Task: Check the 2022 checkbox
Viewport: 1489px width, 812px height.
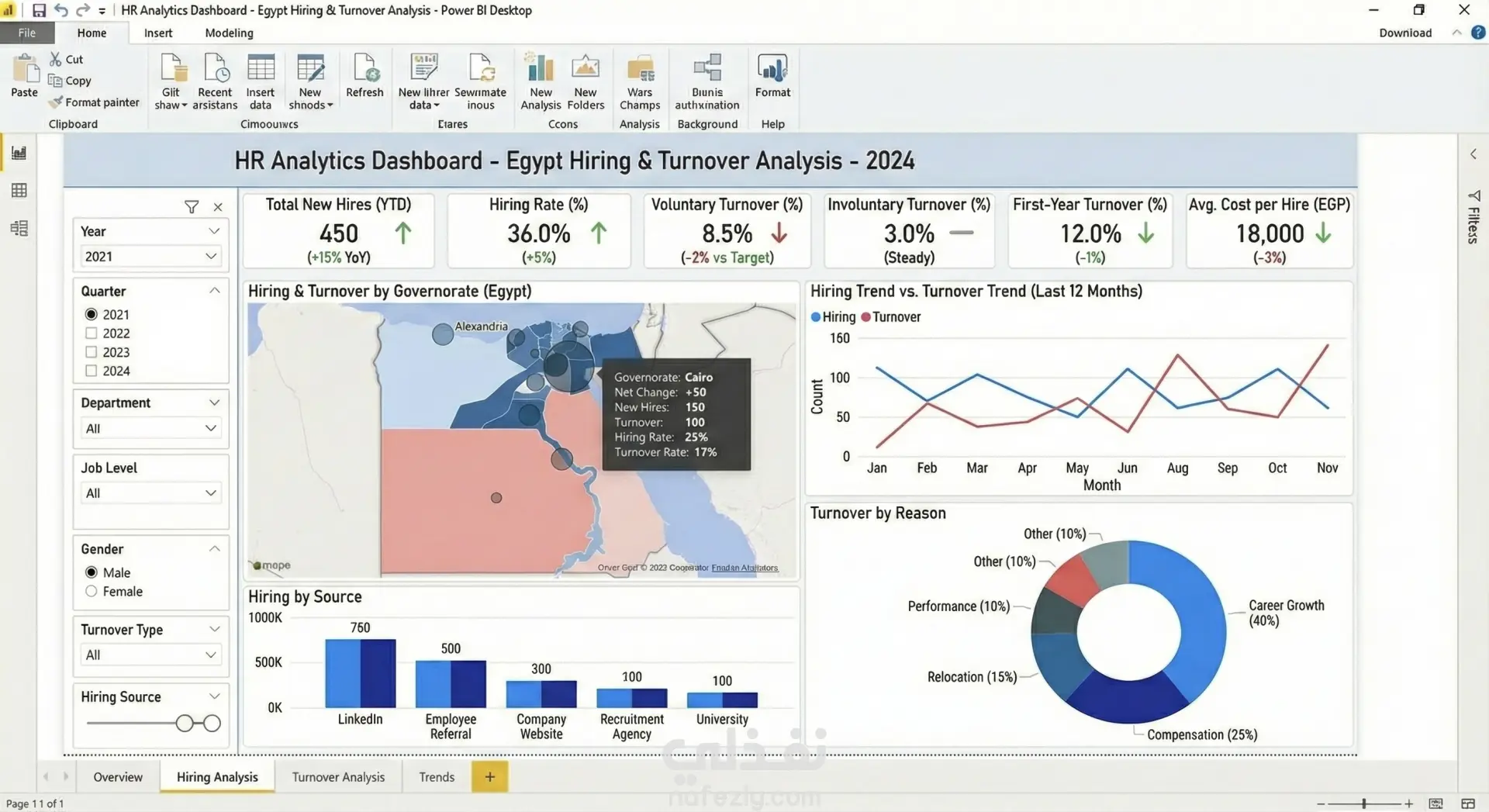Action: coord(91,333)
